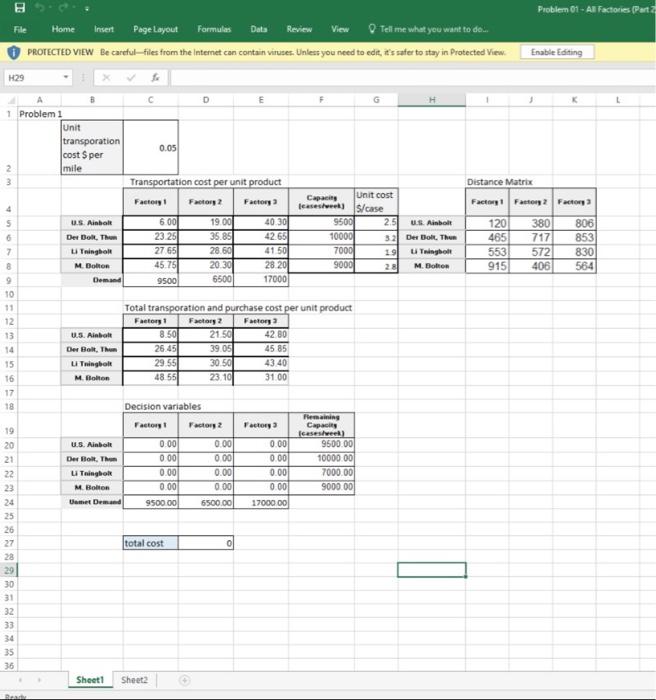The image size is (656, 700).
Task: Select distance value 915 for M. Bolton
Action: coord(487,266)
